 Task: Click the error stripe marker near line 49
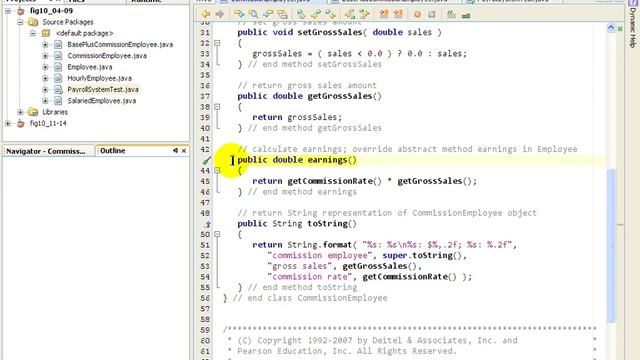coord(620,225)
